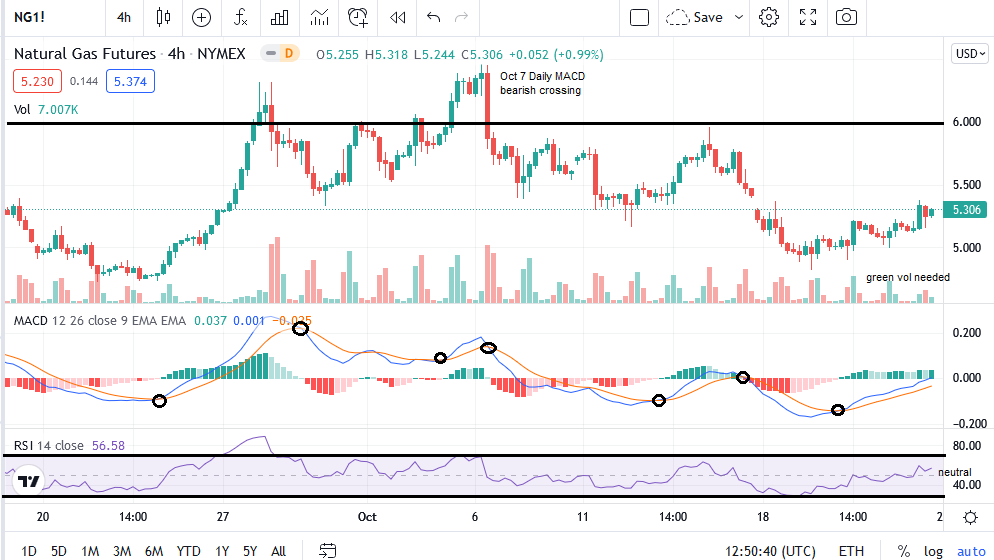Open the 12:50:40 (UTC) timezone menu
The height and width of the screenshot is (560, 994).
point(770,550)
